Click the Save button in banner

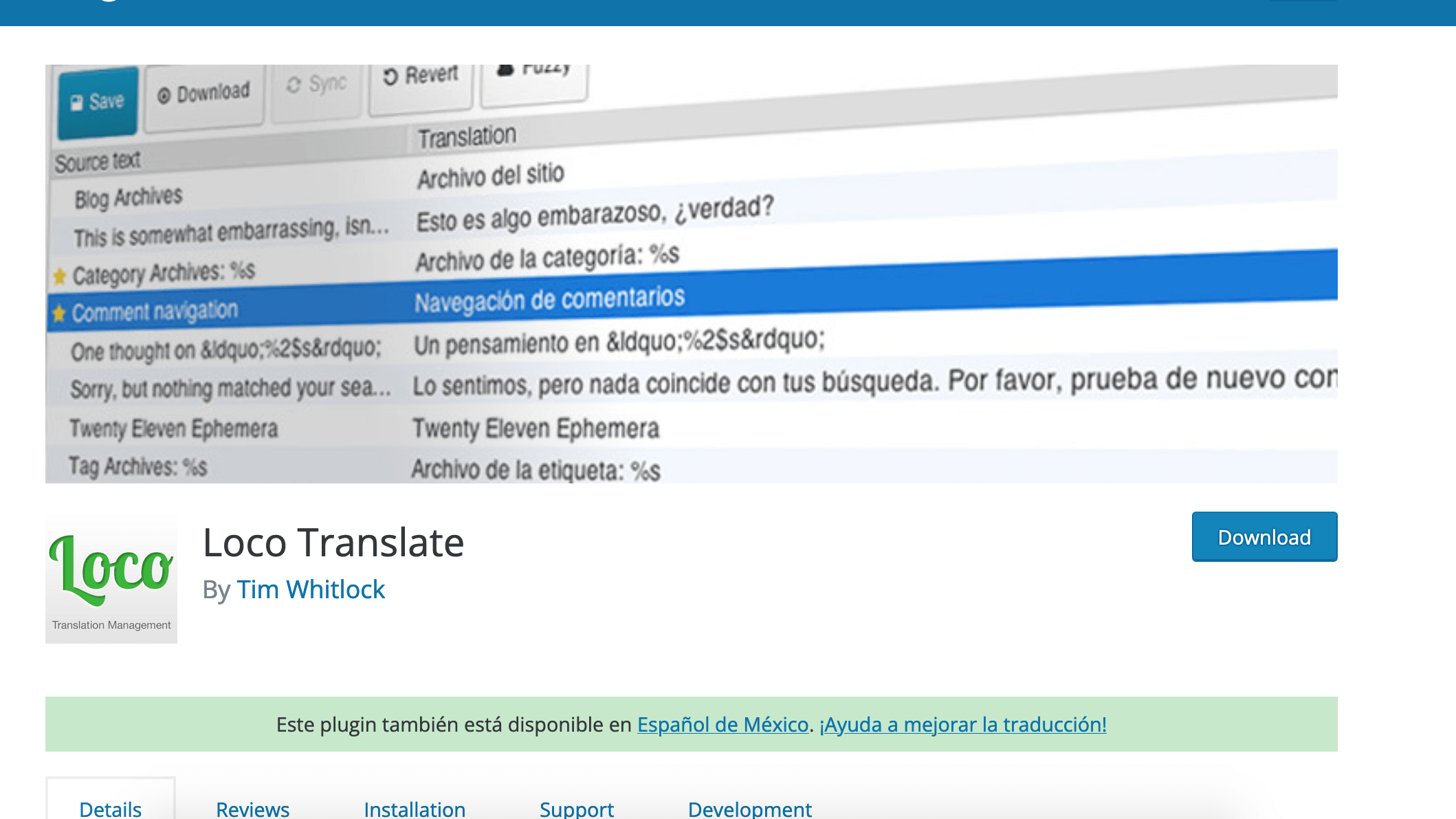pyautogui.click(x=98, y=102)
